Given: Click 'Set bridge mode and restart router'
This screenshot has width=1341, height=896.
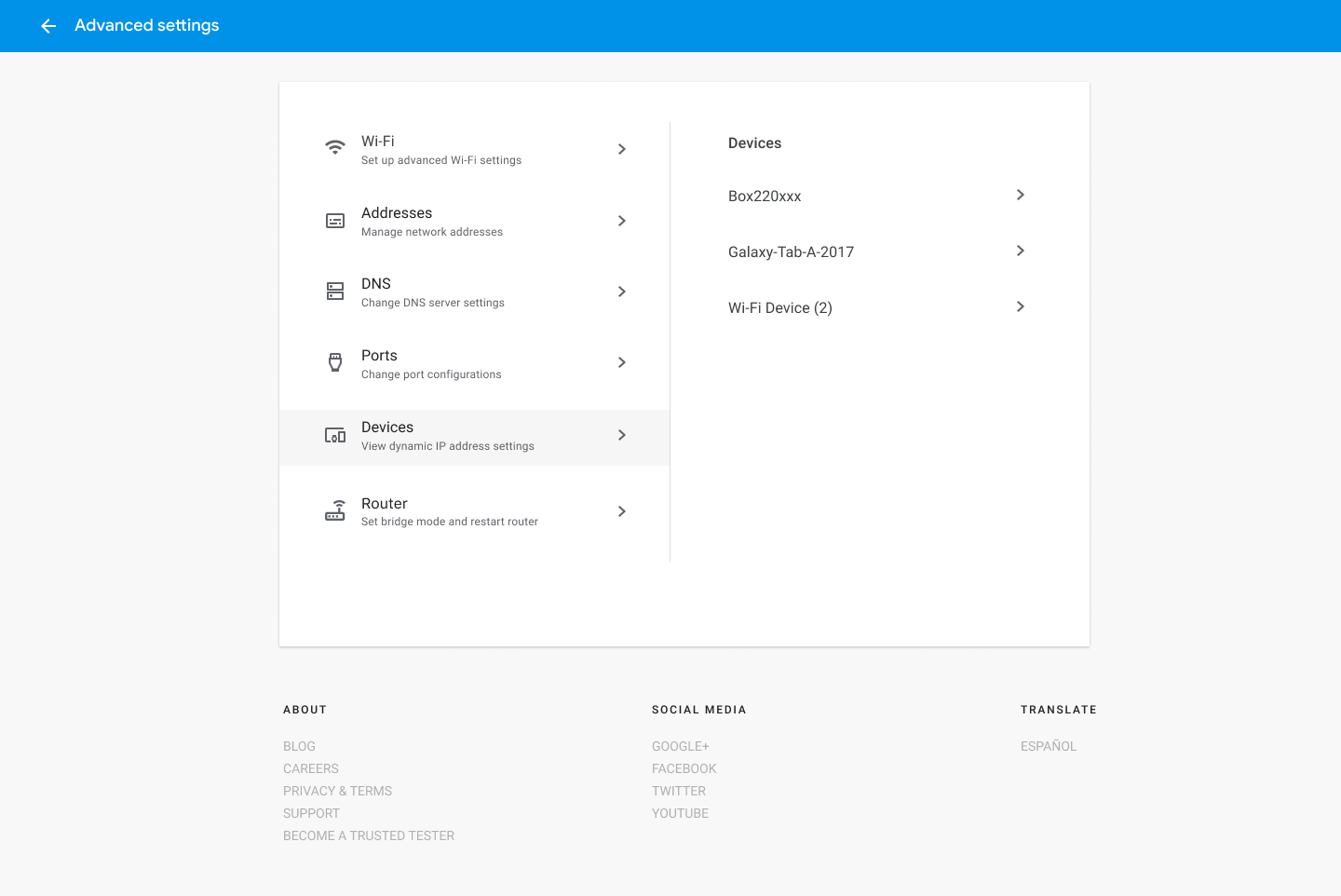Looking at the screenshot, I should (450, 522).
